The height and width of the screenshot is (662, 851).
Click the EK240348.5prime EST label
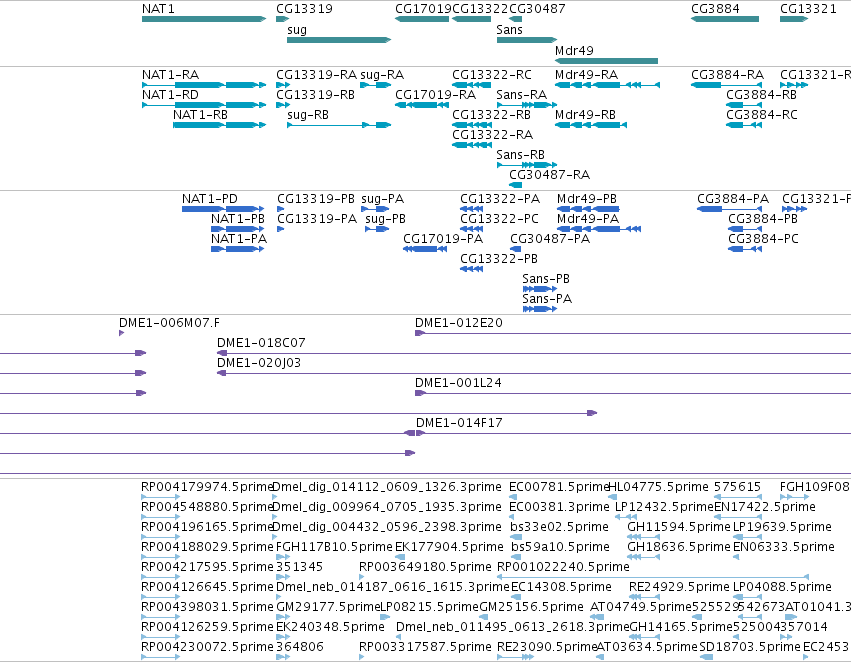tap(330, 627)
